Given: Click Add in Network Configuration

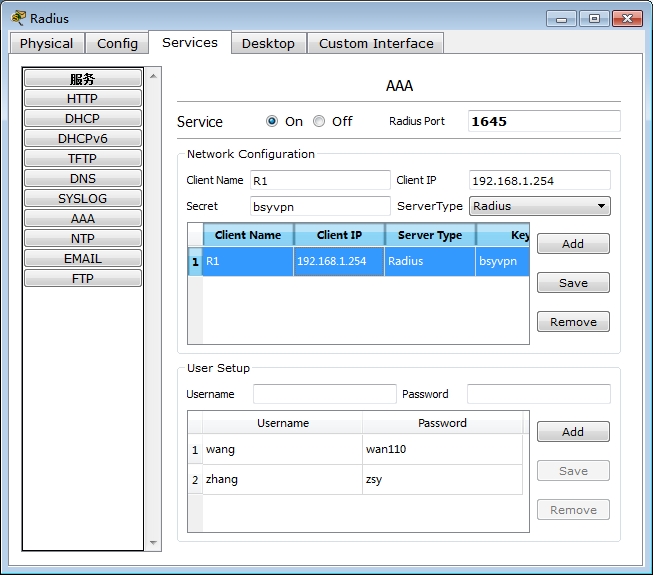Looking at the screenshot, I should pyautogui.click(x=573, y=244).
